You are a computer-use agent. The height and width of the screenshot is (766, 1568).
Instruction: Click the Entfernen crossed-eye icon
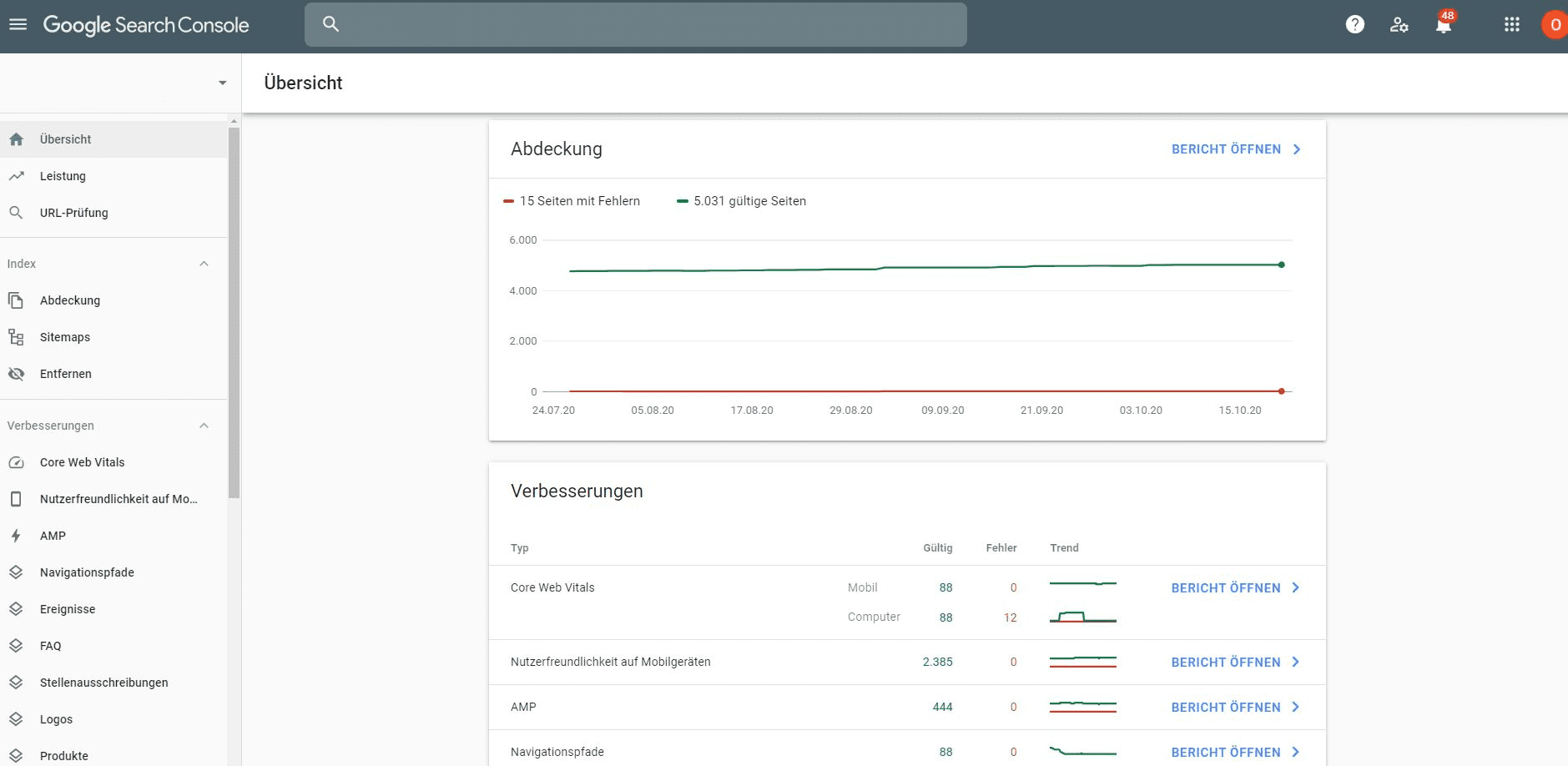click(x=16, y=374)
